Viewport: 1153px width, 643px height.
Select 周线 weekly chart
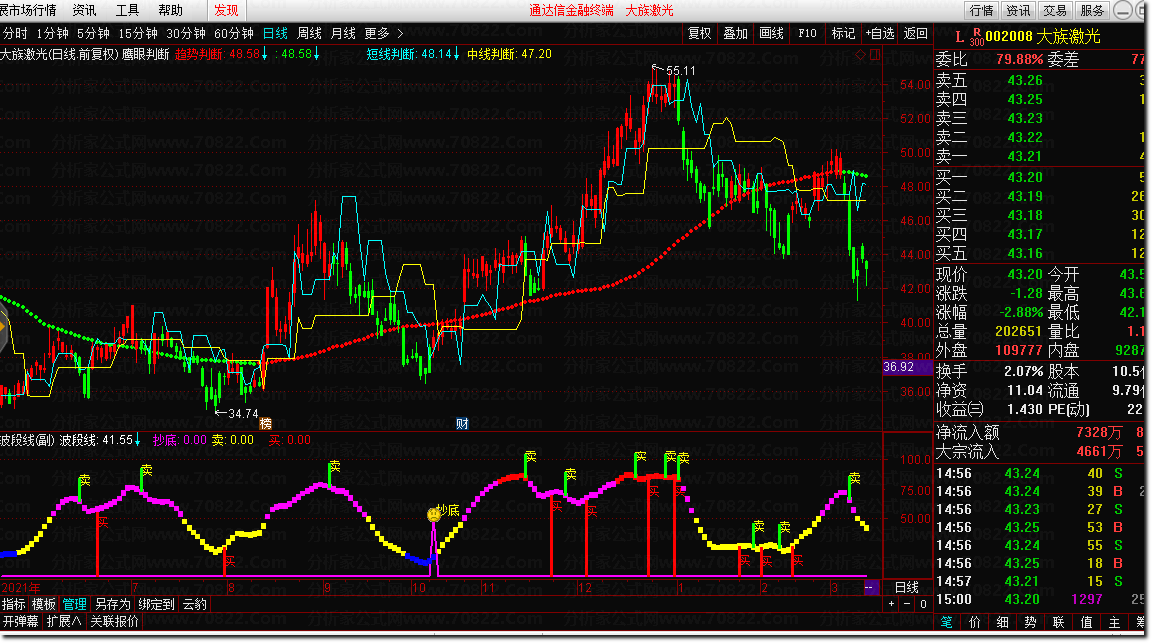tap(310, 34)
